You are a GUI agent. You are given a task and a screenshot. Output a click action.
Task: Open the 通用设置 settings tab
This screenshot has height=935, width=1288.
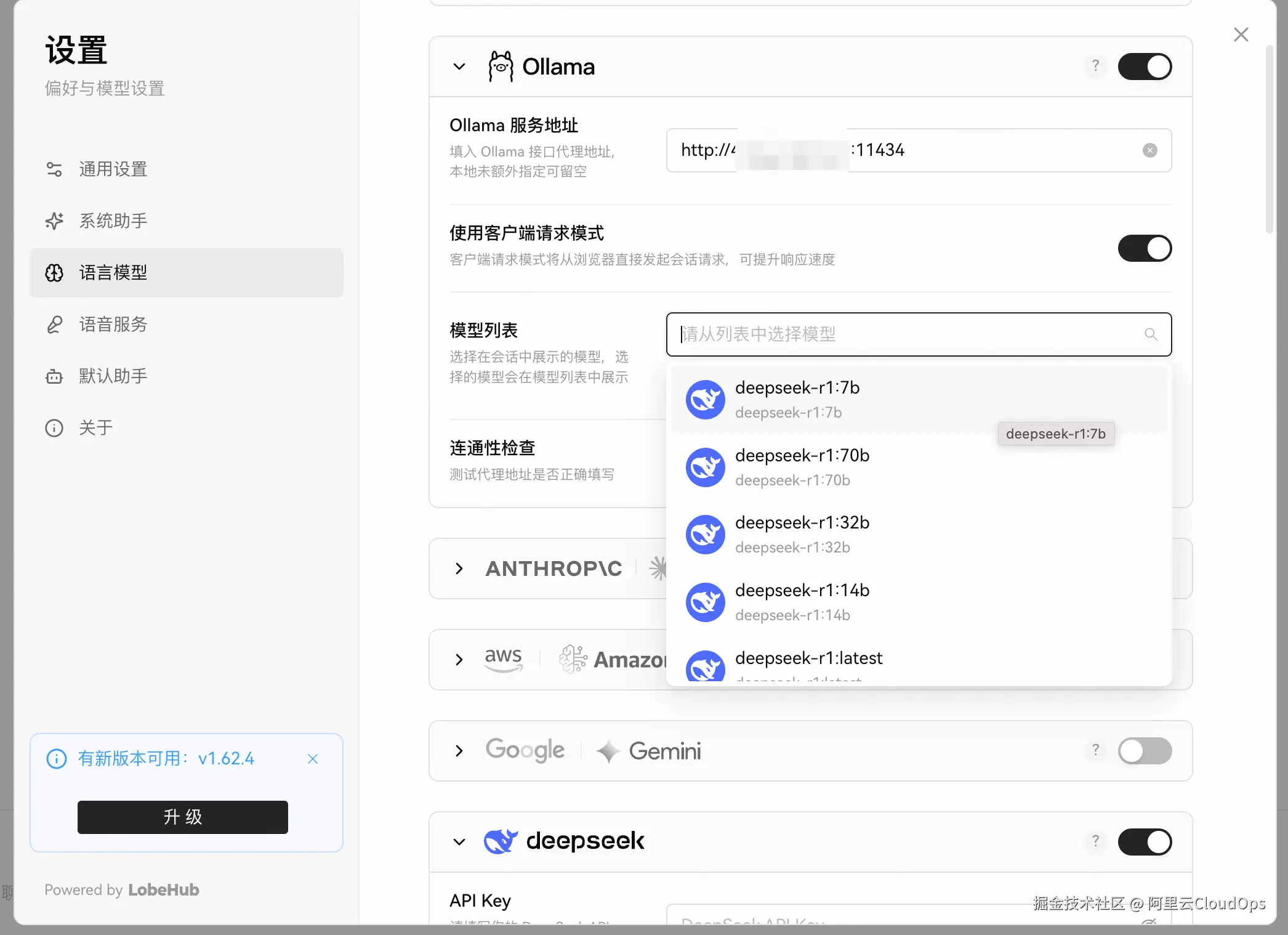pyautogui.click(x=113, y=169)
